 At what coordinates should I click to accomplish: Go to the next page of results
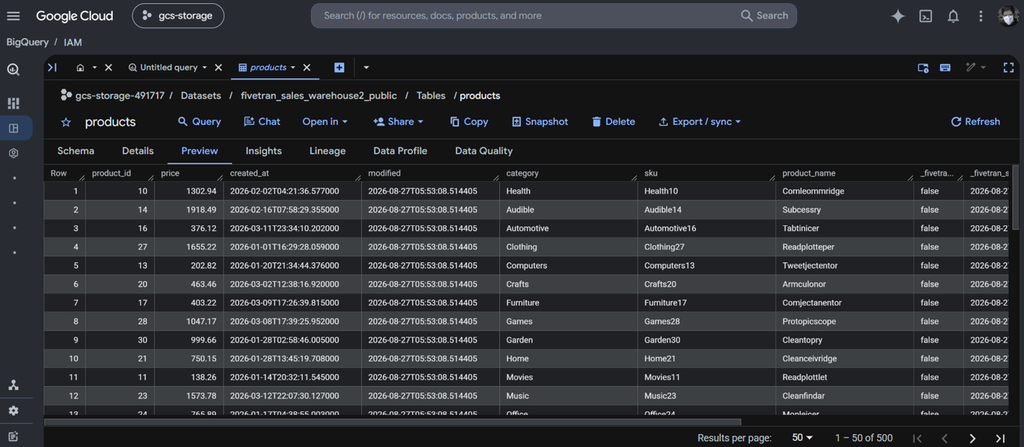pyautogui.click(x=972, y=438)
